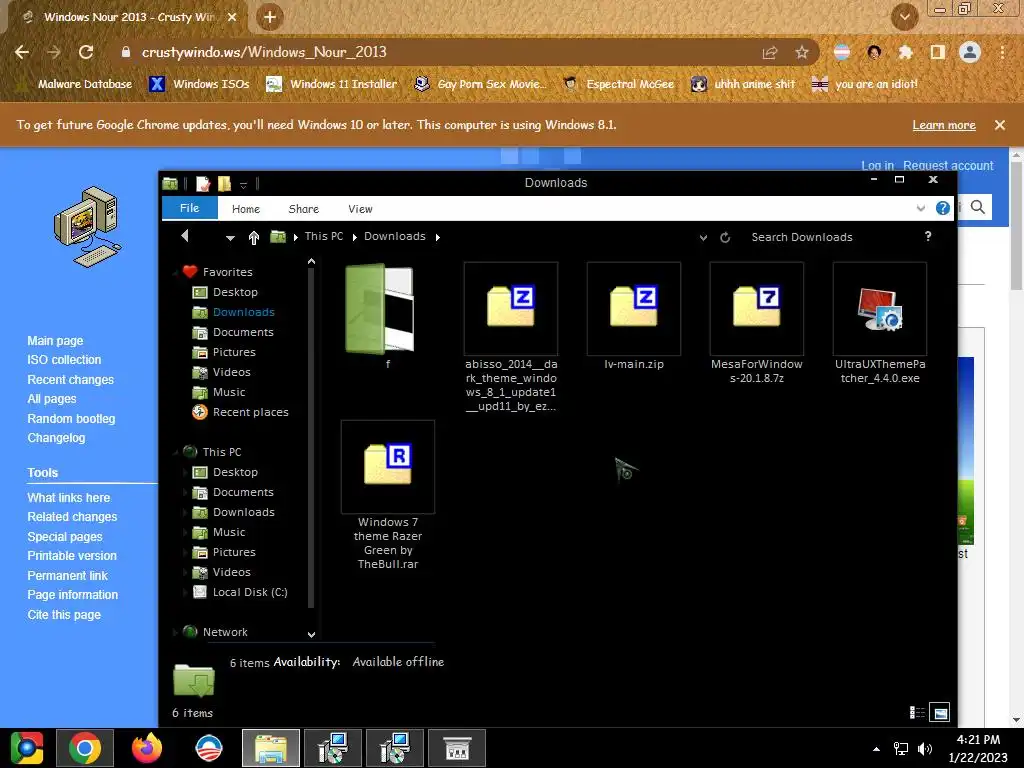
Task: Select Documents under Favorites
Action: coord(233,332)
